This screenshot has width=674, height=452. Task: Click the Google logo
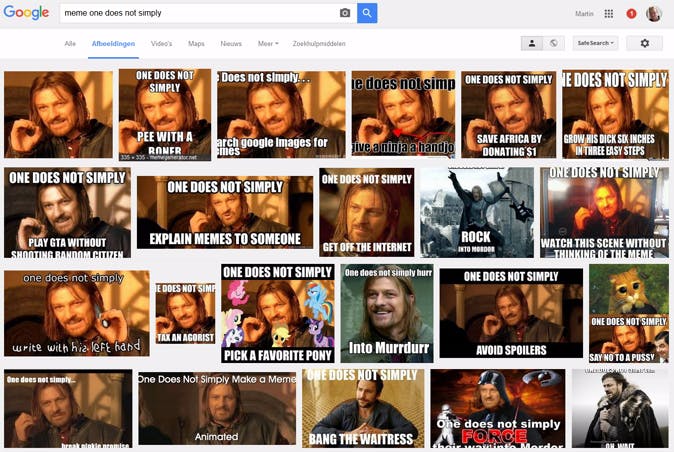click(x=26, y=12)
